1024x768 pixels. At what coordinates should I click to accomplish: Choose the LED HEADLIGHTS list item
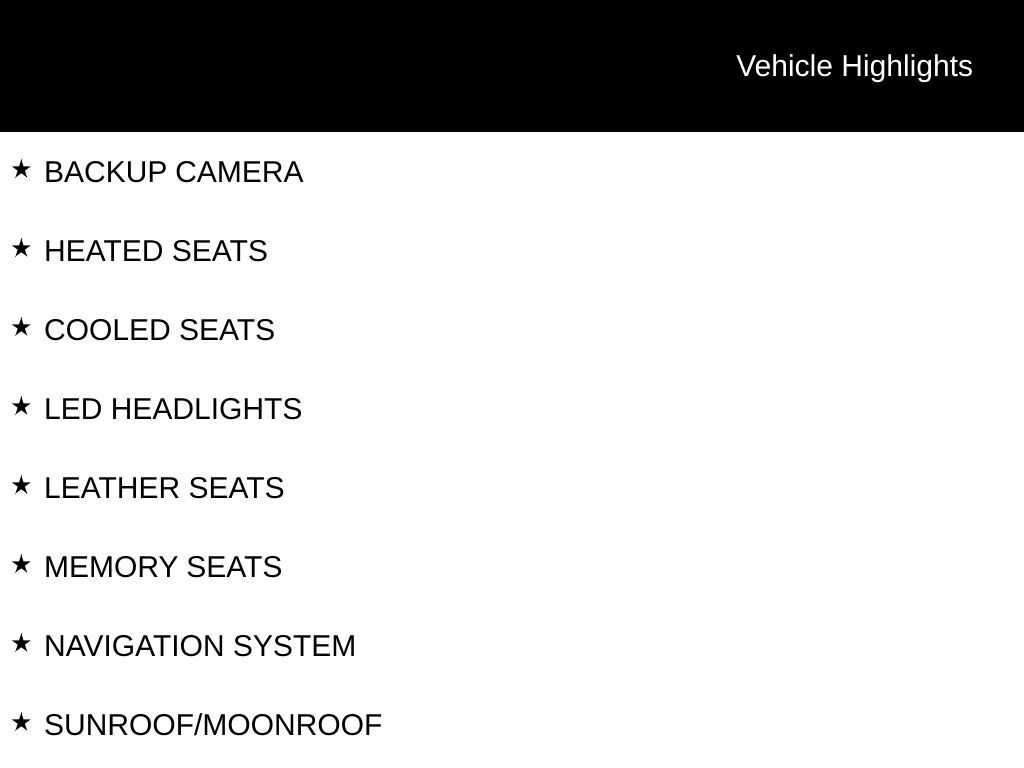click(173, 409)
